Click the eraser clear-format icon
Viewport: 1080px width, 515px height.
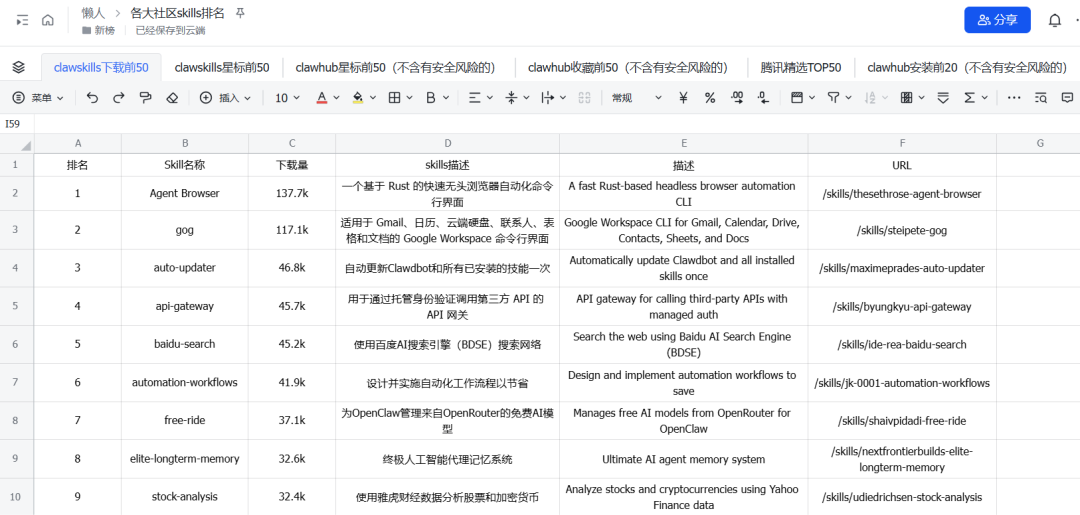click(172, 98)
